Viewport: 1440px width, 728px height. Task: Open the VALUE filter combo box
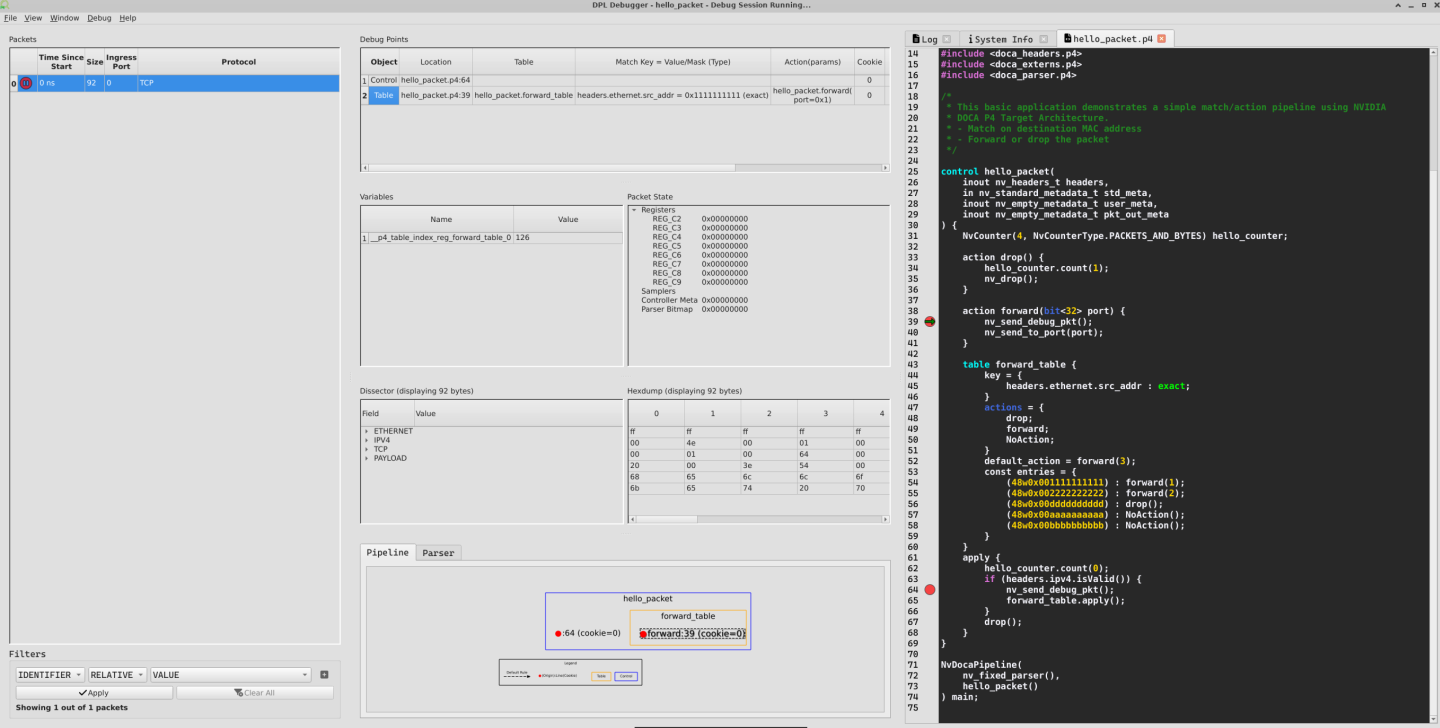(x=231, y=675)
